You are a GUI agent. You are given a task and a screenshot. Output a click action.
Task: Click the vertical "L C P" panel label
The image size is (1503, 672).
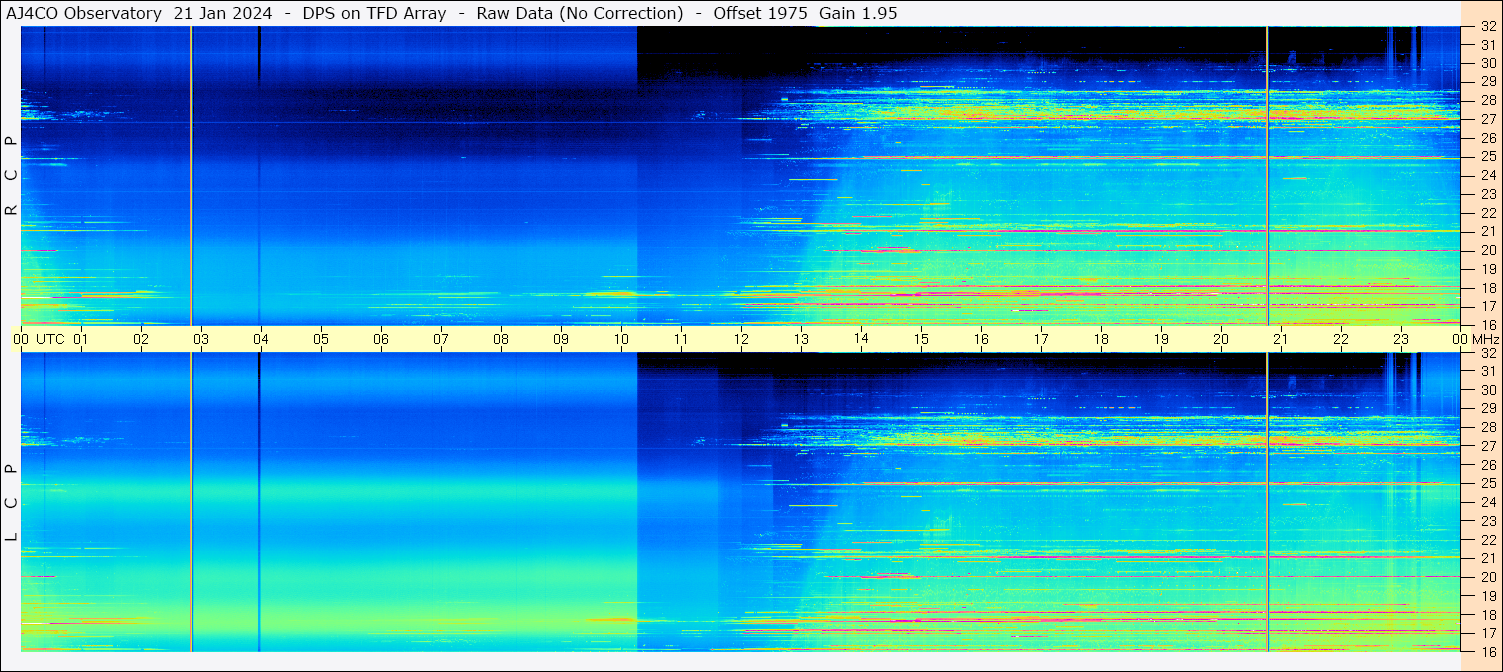click(x=11, y=503)
